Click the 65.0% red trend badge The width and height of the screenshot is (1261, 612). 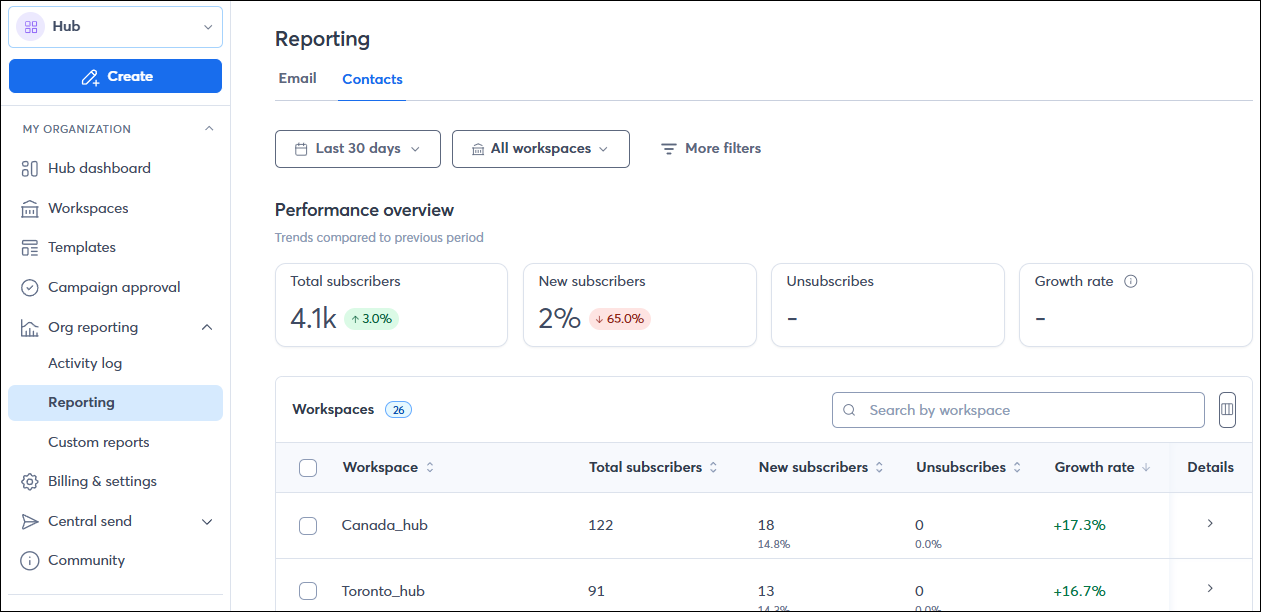620,319
